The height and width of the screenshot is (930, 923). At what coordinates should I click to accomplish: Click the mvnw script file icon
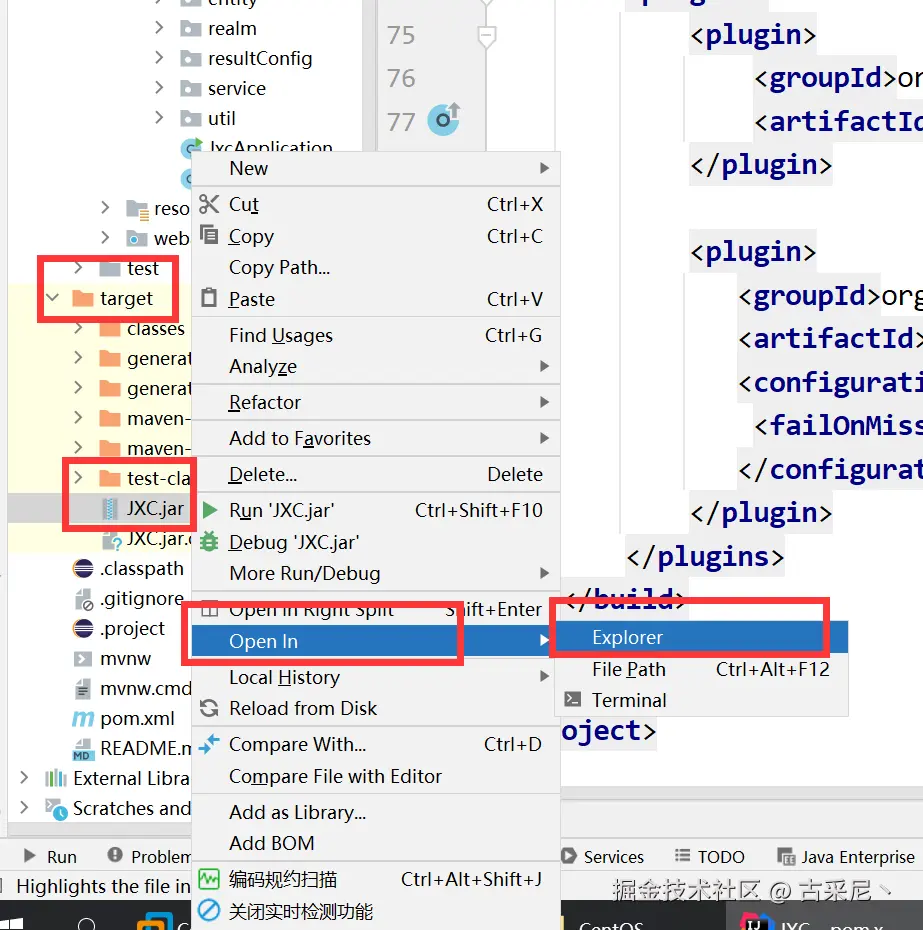83,658
